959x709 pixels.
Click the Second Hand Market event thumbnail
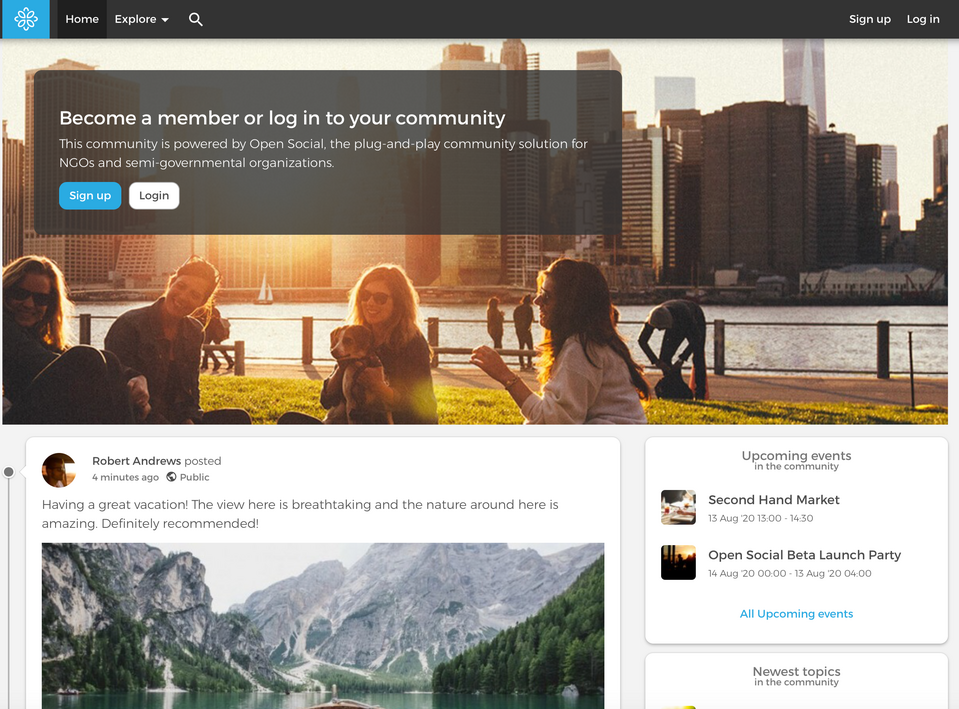coord(678,507)
